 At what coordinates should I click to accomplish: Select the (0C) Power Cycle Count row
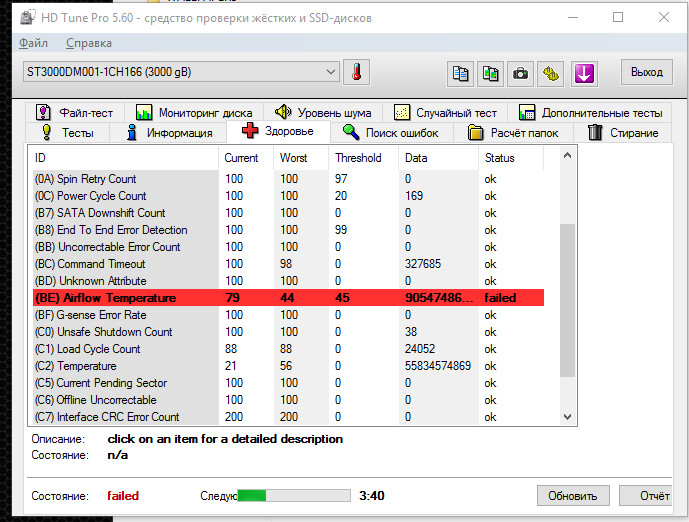[x=288, y=196]
